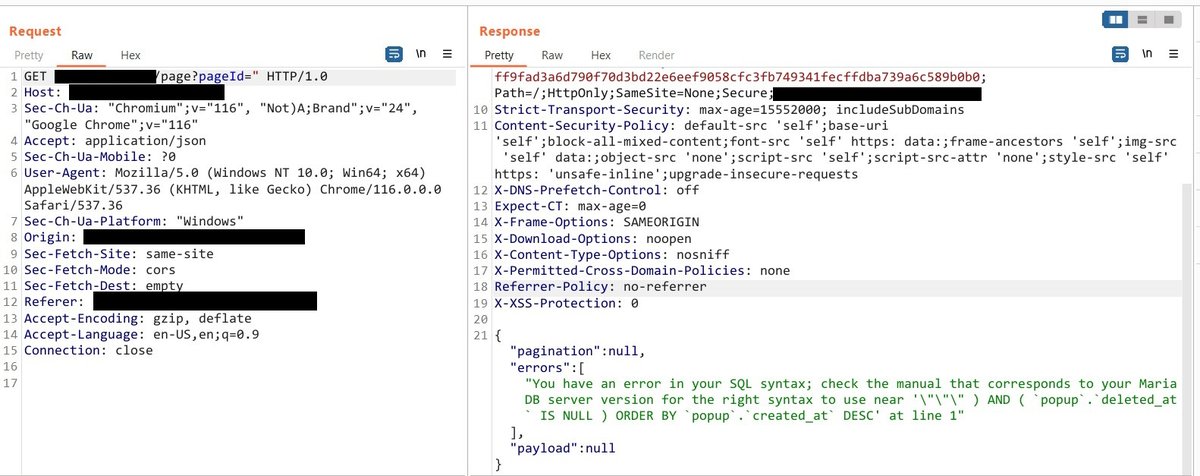Open the Request Hex tab
This screenshot has height=476, width=1200.
point(130,55)
